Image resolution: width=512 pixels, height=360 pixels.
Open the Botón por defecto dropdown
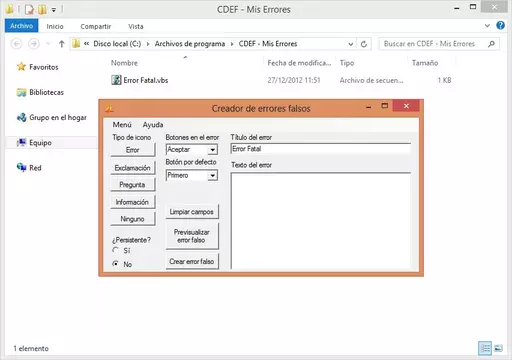click(x=213, y=175)
